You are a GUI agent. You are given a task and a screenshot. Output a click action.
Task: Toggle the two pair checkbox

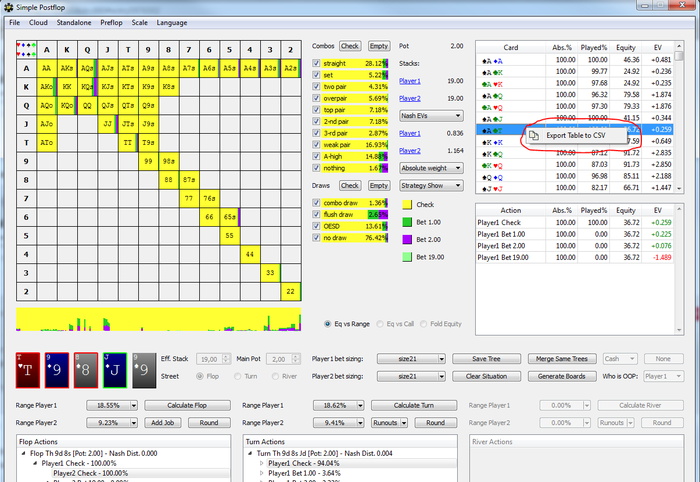317,87
